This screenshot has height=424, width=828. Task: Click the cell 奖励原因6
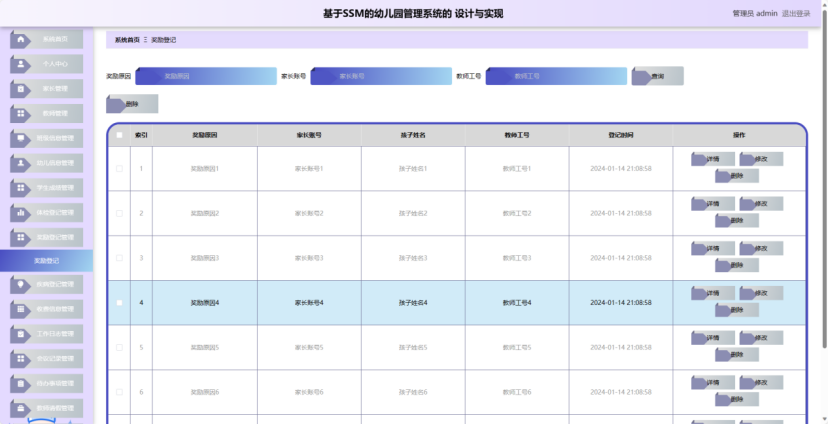point(205,392)
